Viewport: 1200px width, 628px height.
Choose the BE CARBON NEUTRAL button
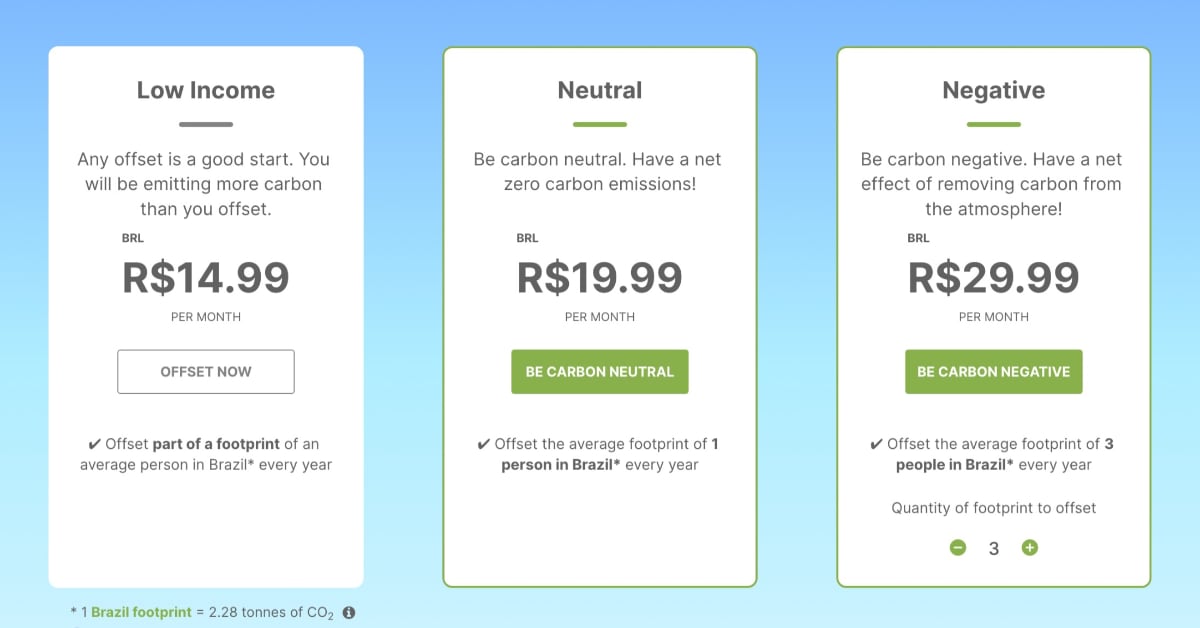click(x=600, y=372)
